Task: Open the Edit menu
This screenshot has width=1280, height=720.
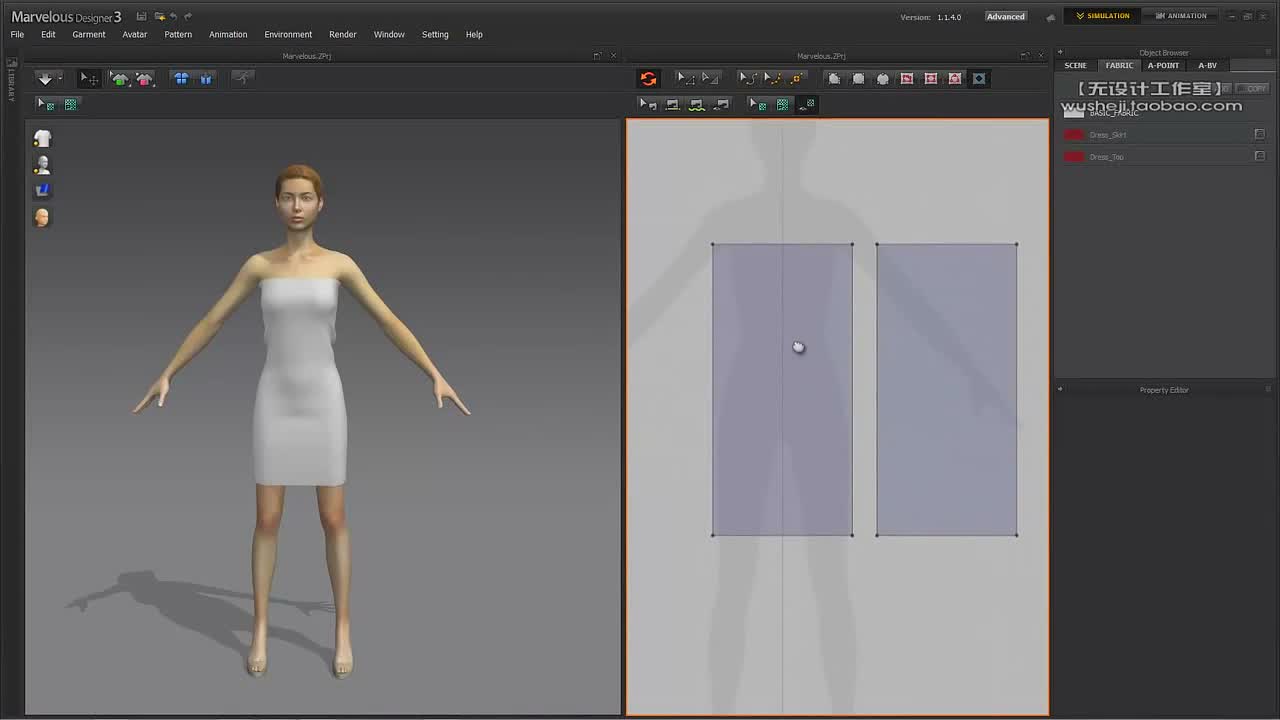Action: [48, 34]
